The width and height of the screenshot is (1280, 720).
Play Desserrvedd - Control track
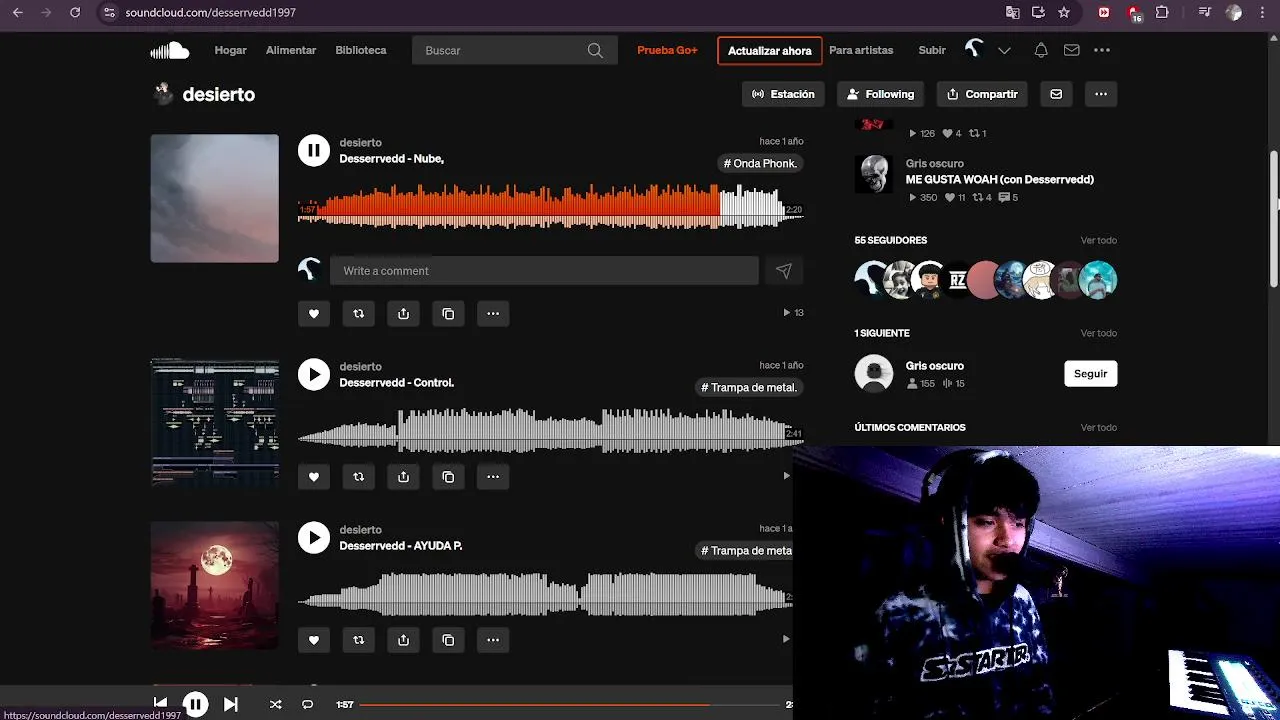pyautogui.click(x=313, y=374)
